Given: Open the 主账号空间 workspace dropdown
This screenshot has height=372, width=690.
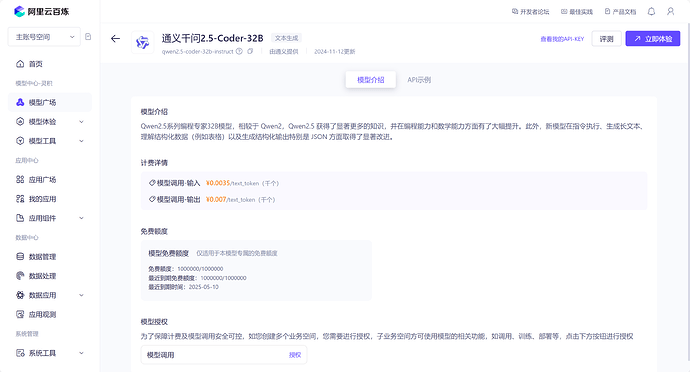Looking at the screenshot, I should pyautogui.click(x=44, y=37).
